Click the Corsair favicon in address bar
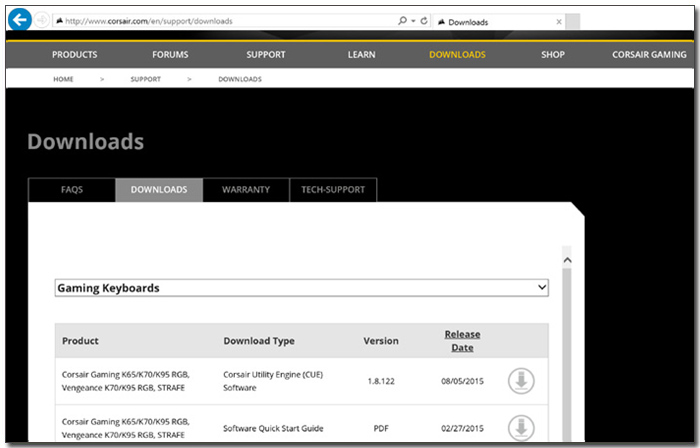This screenshot has width=700, height=448. [x=59, y=21]
